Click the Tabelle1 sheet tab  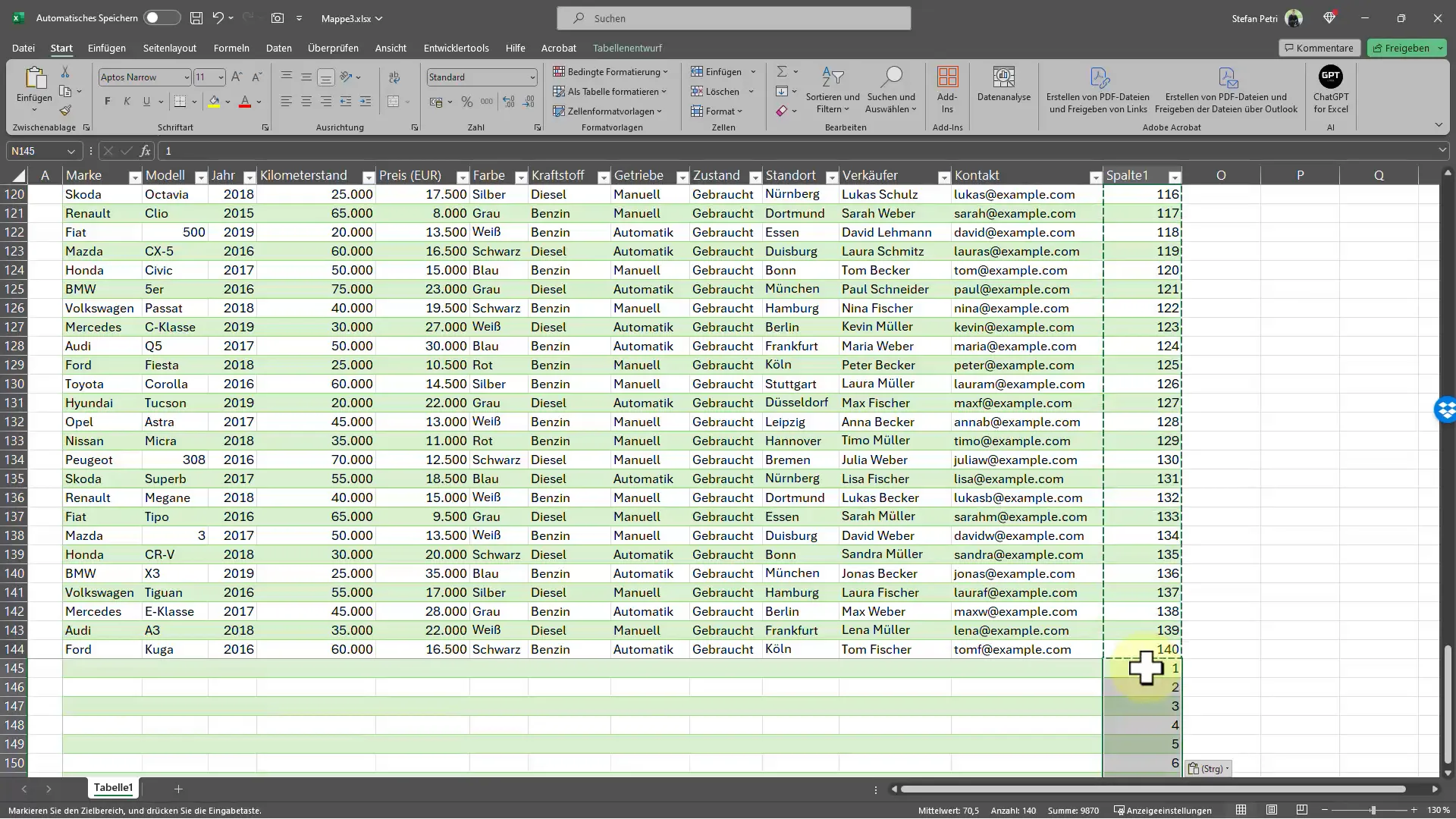point(112,788)
